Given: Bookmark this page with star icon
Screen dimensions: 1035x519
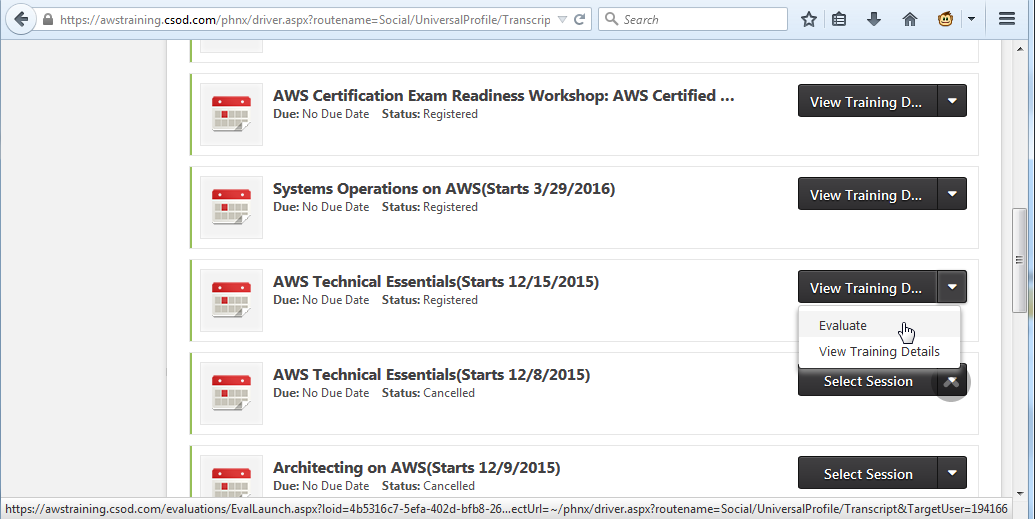Looking at the screenshot, I should pyautogui.click(x=809, y=19).
